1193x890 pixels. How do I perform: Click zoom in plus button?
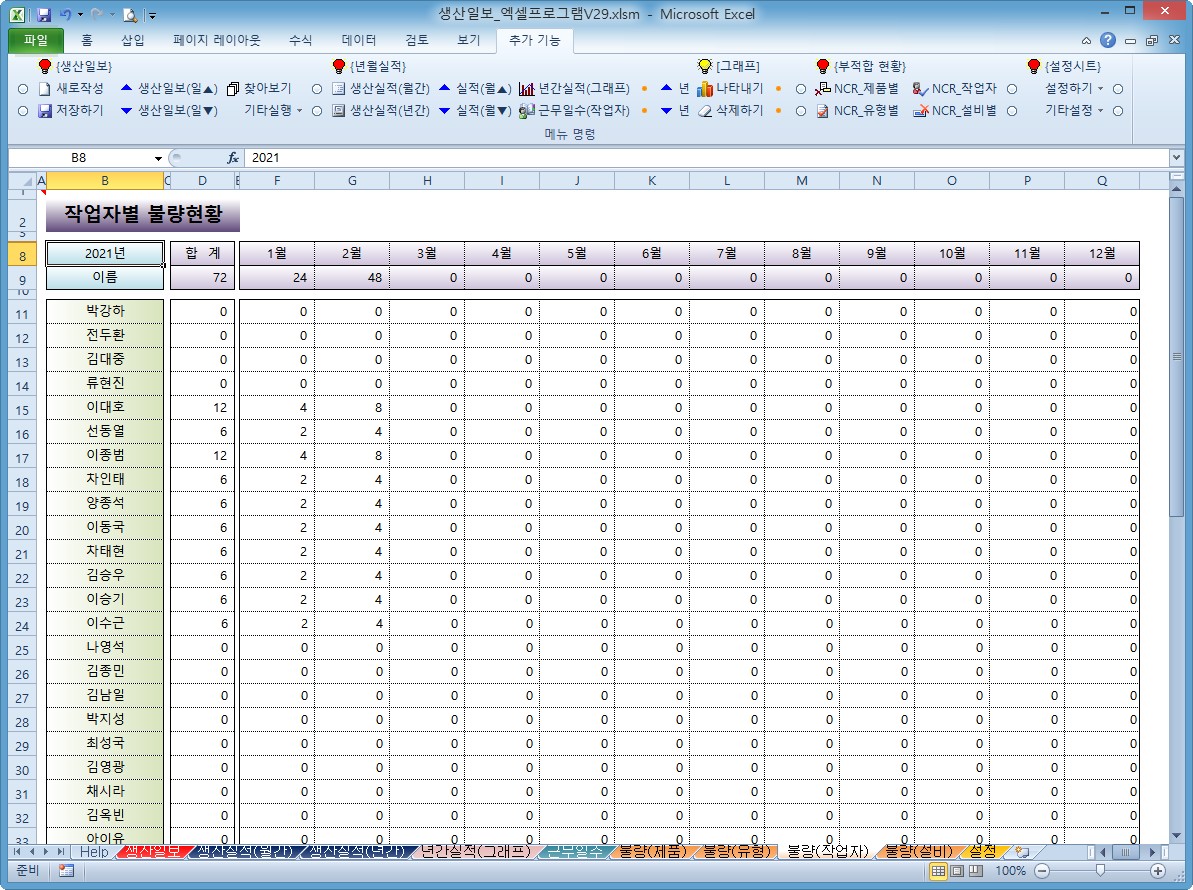1158,871
